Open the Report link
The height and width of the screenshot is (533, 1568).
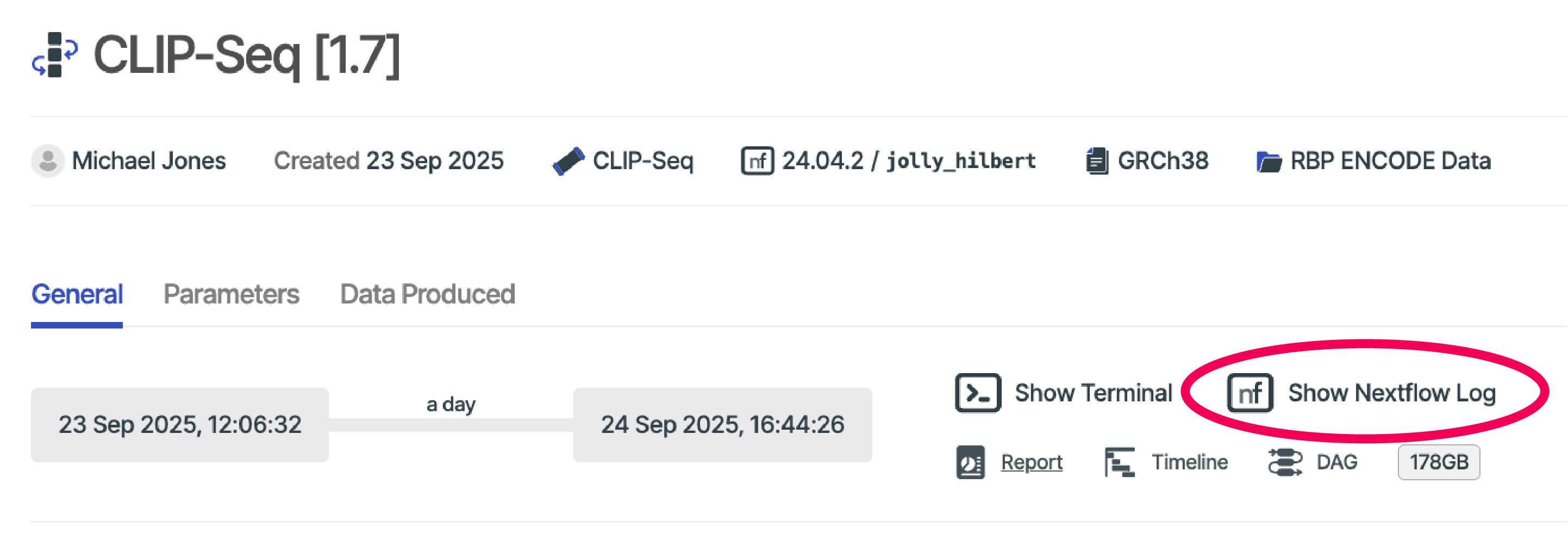click(1032, 462)
